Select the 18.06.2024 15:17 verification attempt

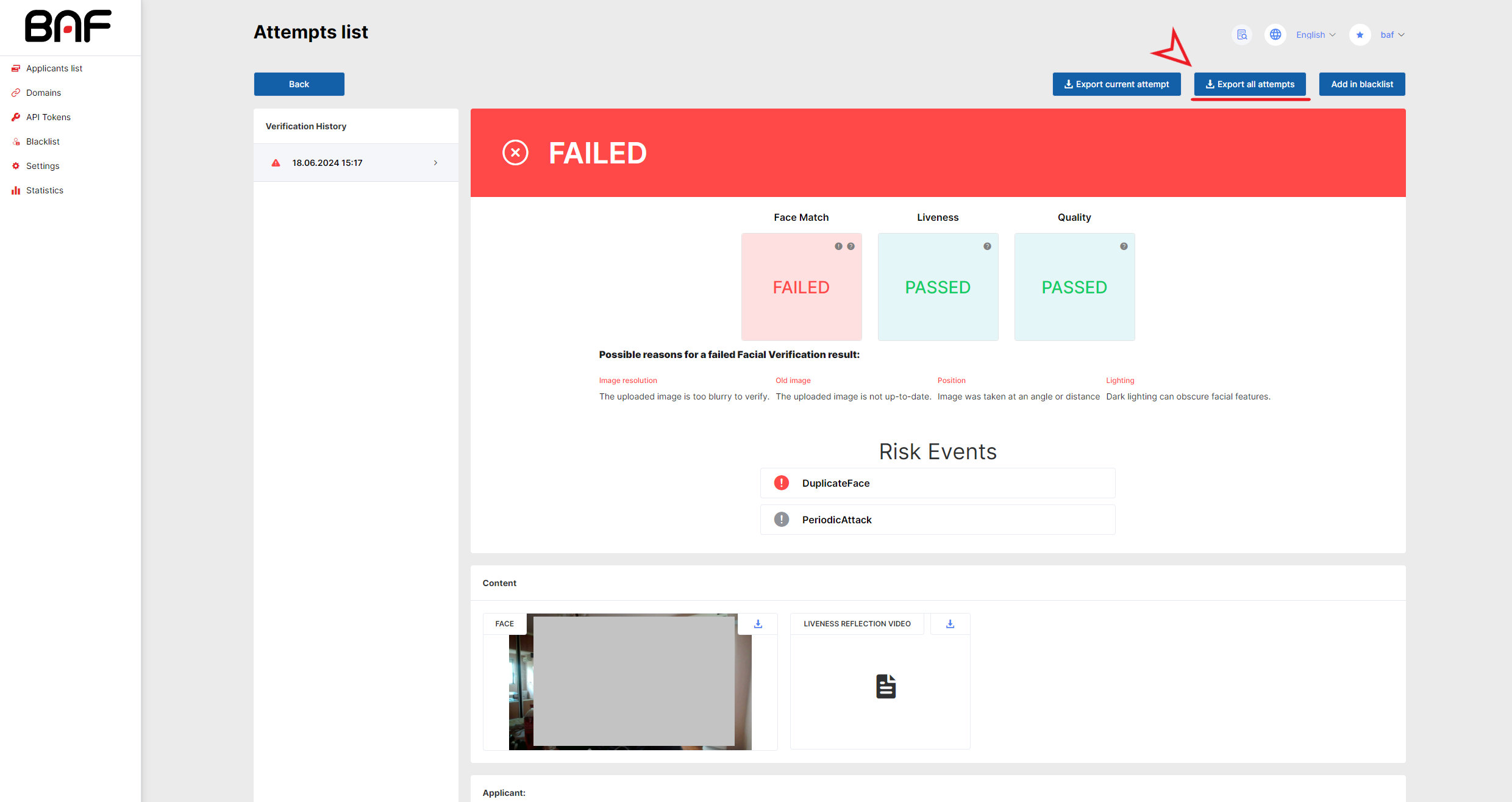[x=356, y=163]
